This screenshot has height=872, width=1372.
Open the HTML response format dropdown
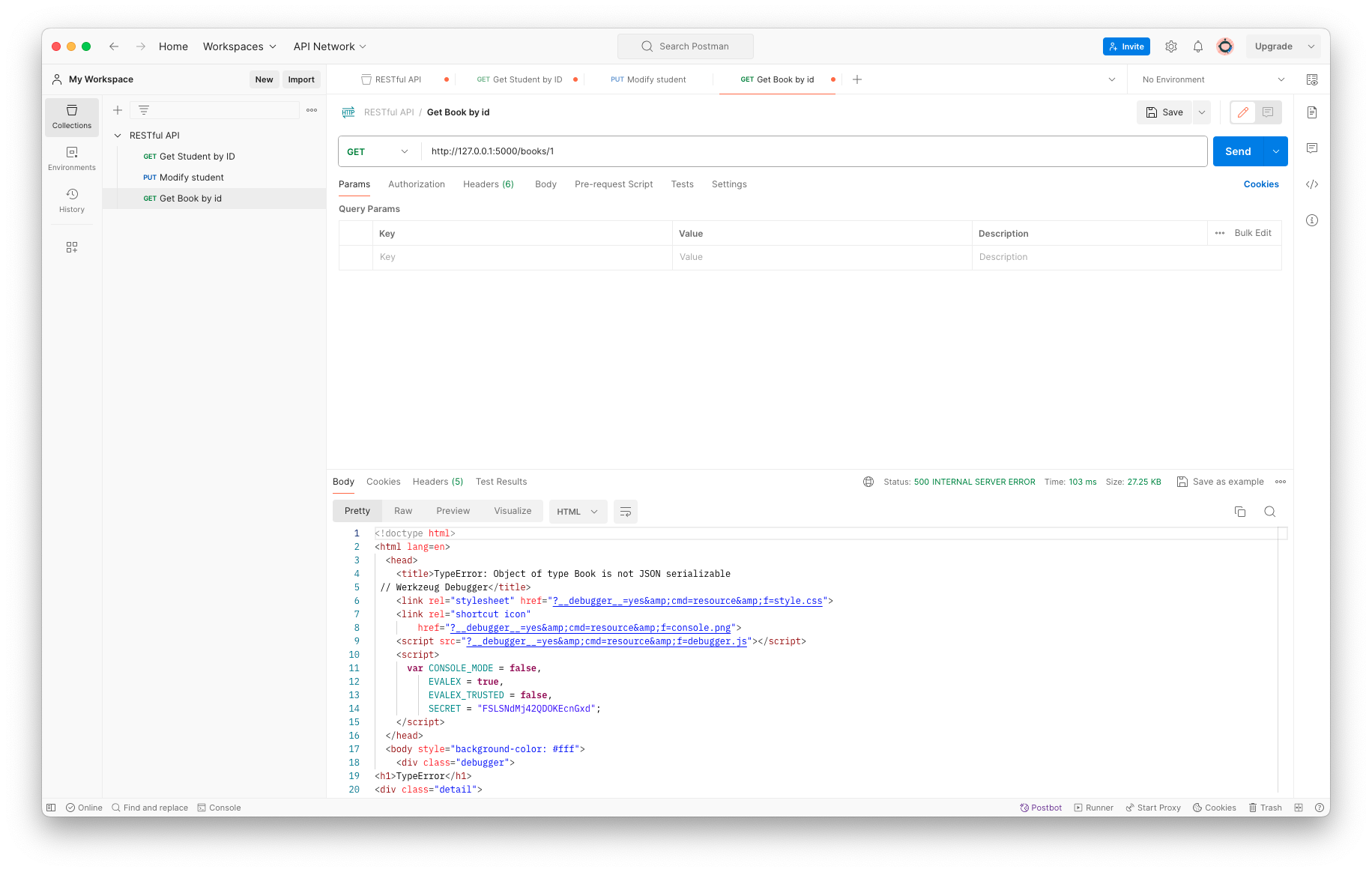(578, 512)
